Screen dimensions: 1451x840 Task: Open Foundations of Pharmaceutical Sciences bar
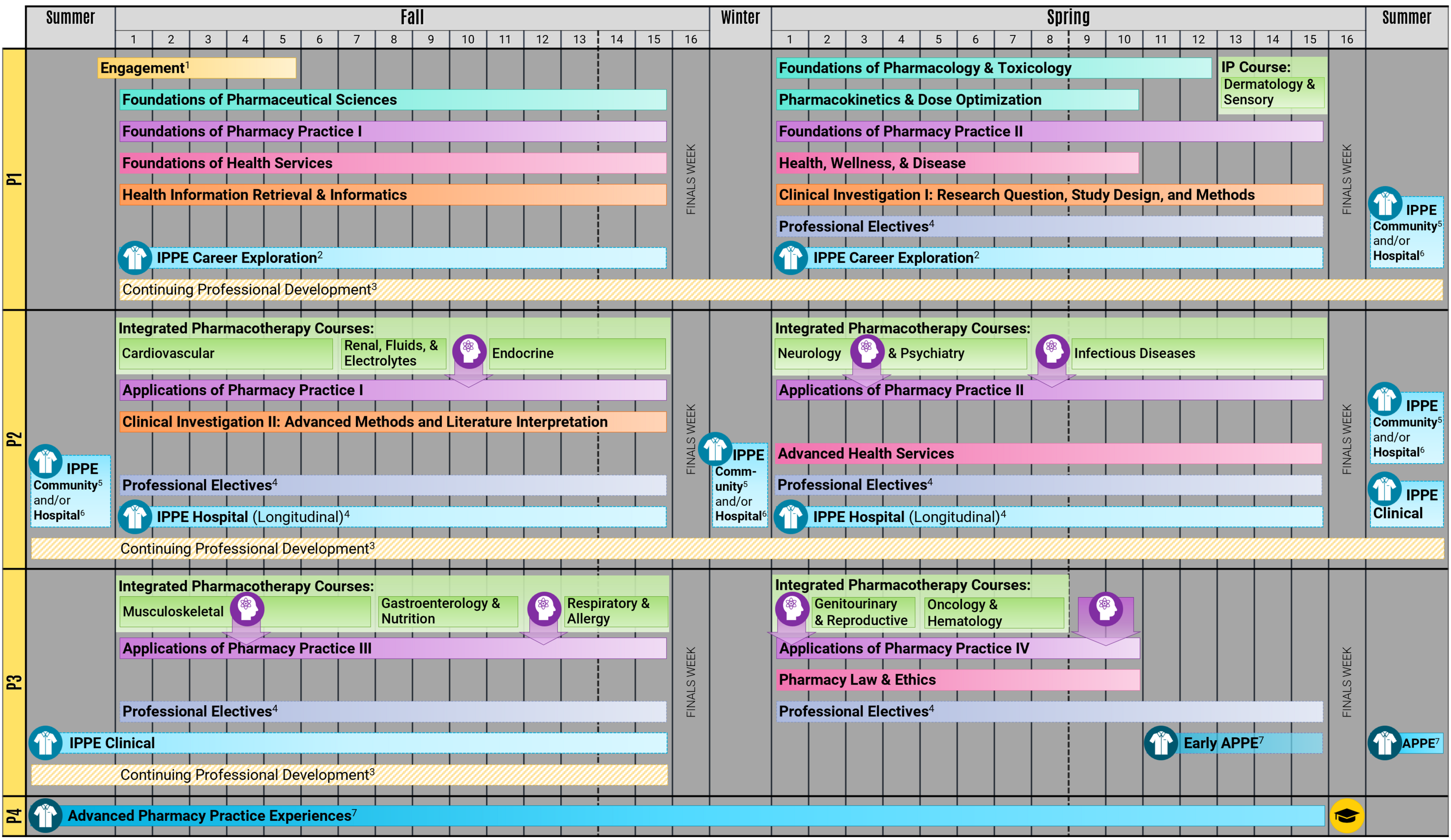(393, 100)
